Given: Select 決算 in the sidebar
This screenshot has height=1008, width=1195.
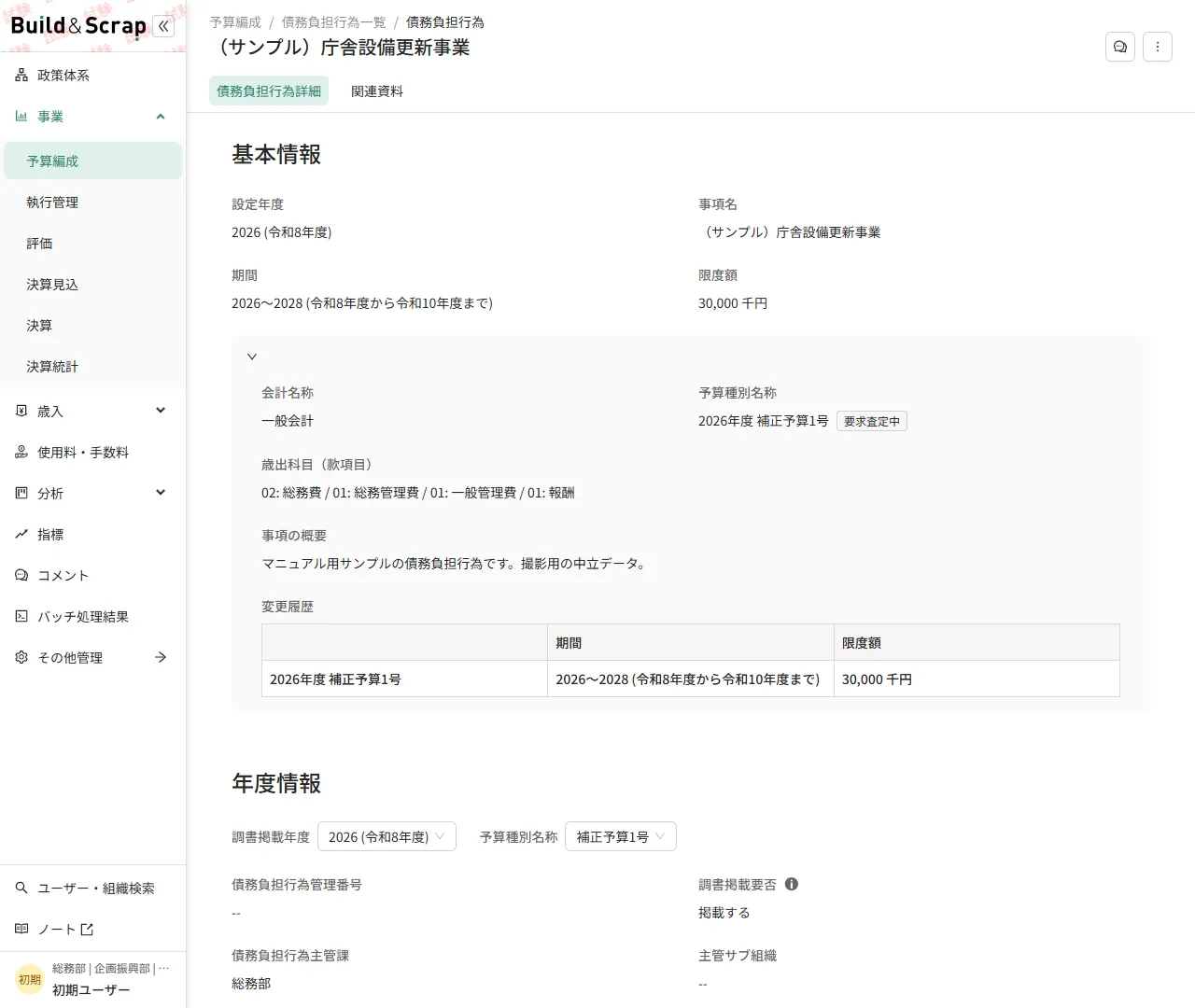Looking at the screenshot, I should click(x=92, y=325).
